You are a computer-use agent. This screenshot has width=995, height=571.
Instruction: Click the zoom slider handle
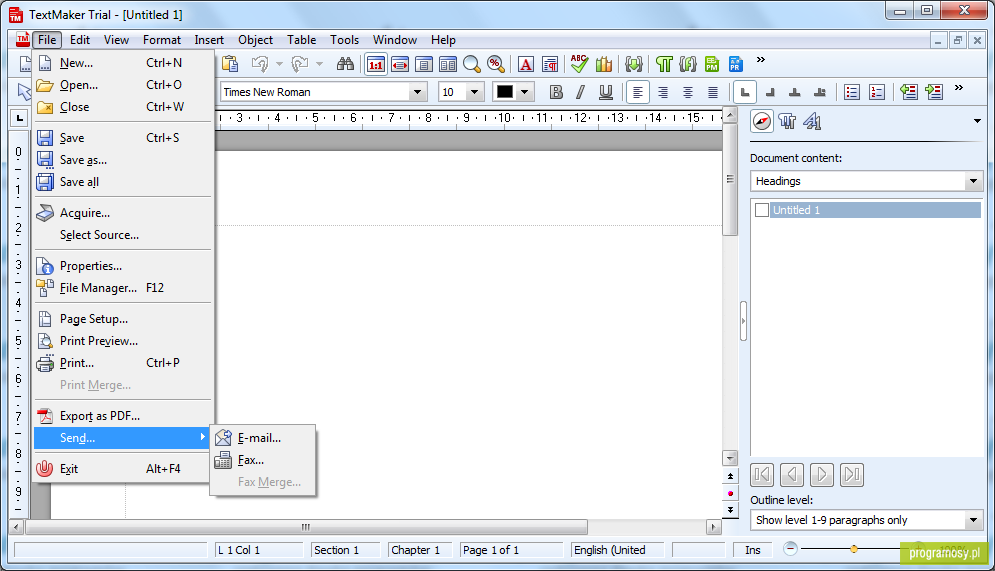coord(854,549)
